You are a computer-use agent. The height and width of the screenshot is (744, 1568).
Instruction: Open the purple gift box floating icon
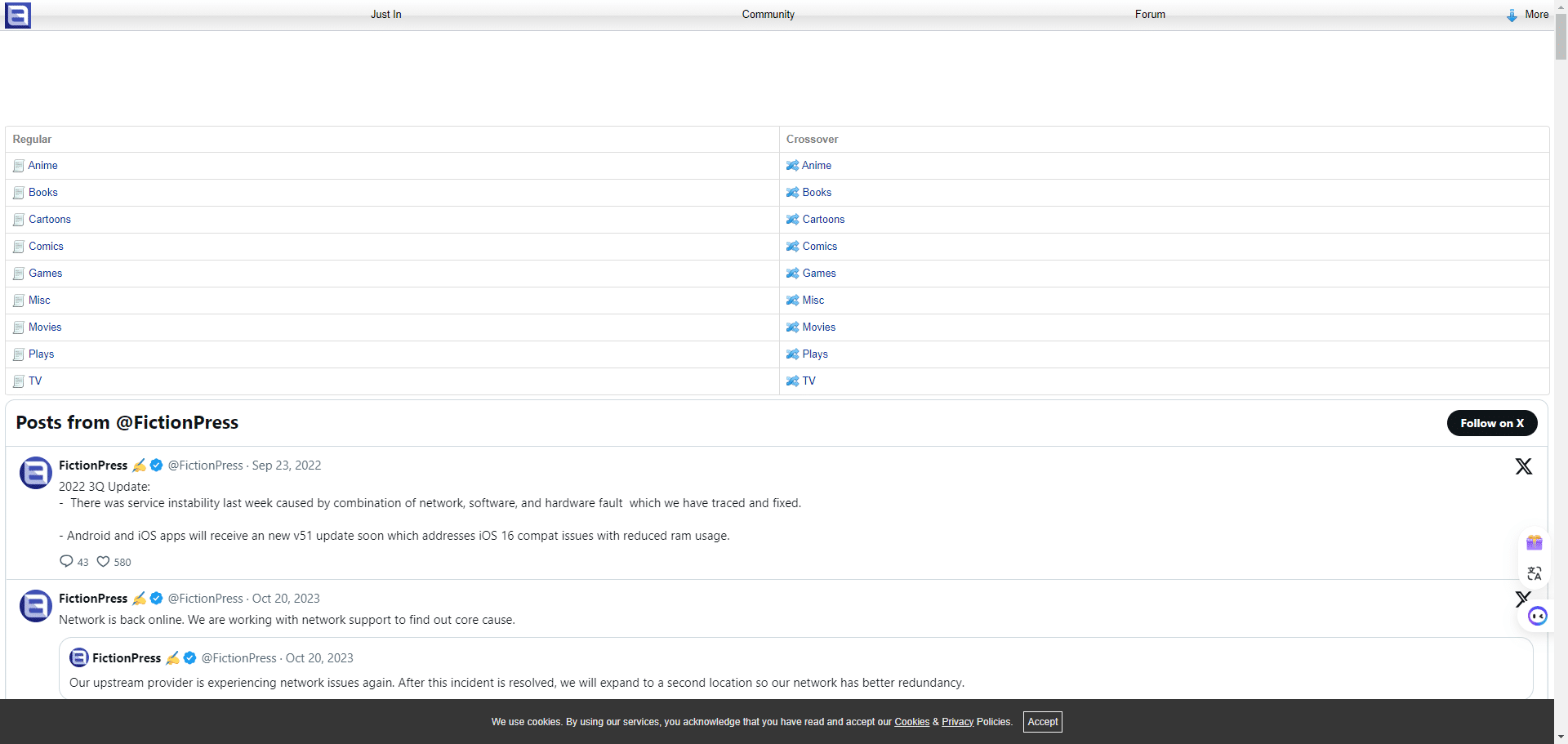(x=1534, y=543)
